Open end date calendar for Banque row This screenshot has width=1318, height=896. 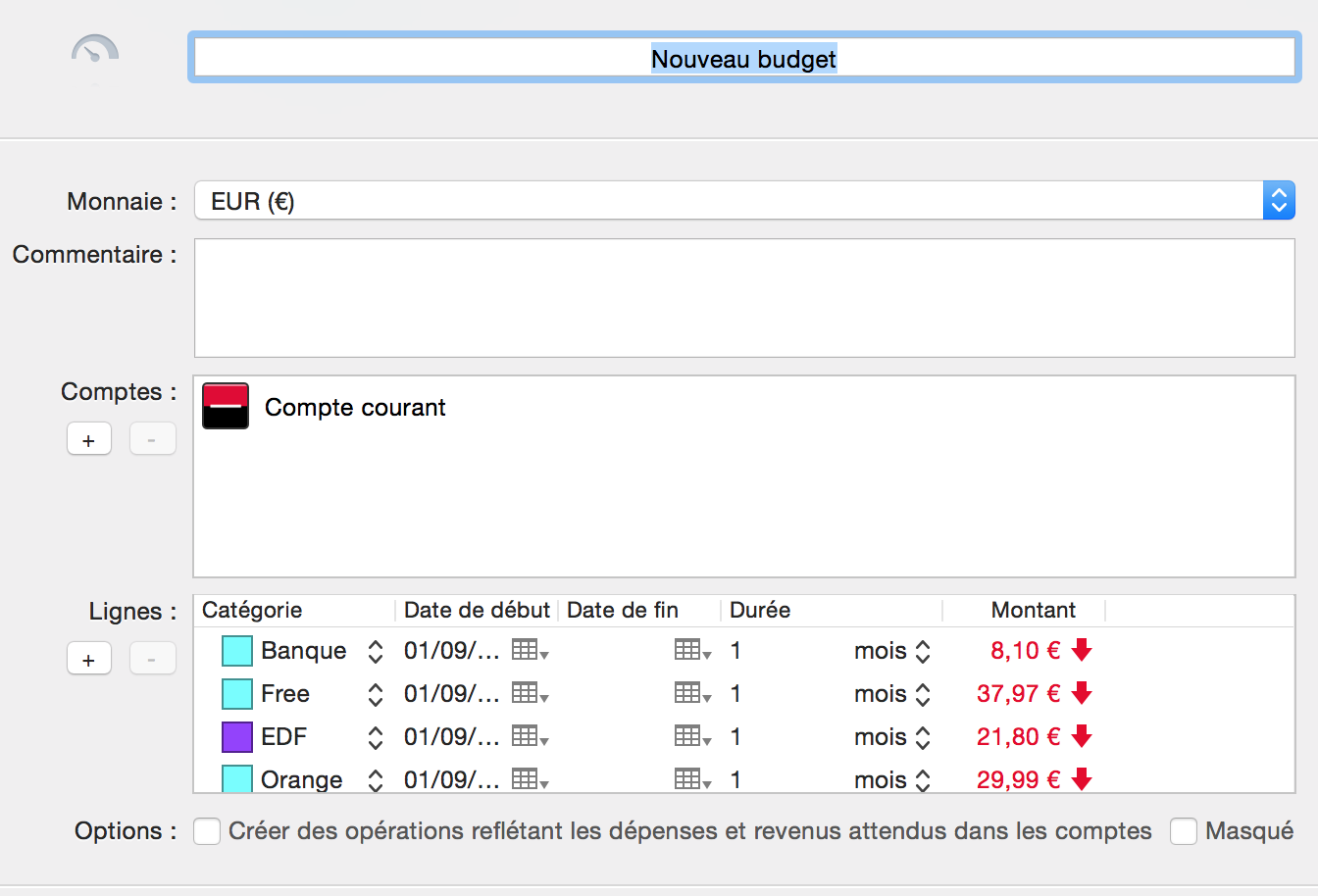pyautogui.click(x=692, y=650)
